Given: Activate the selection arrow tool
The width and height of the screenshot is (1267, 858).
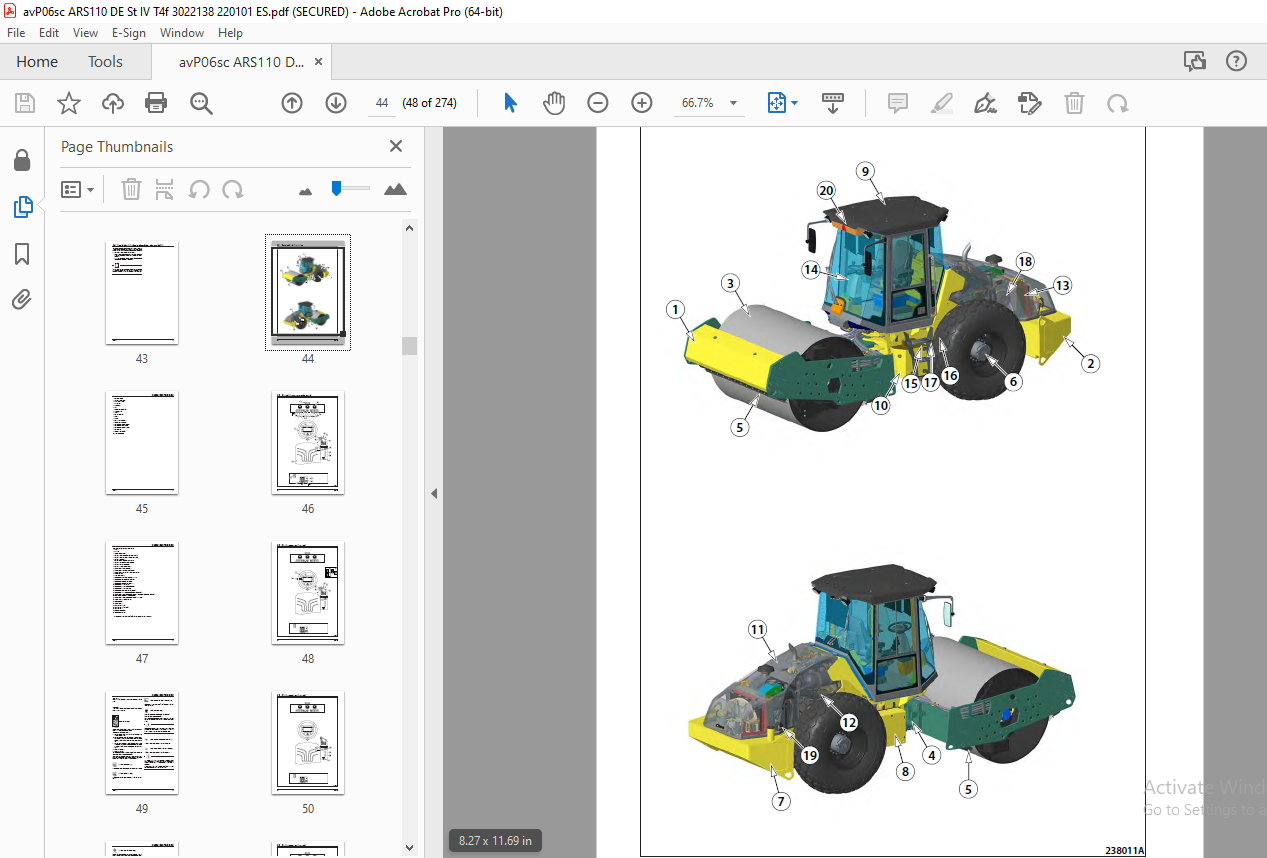Looking at the screenshot, I should point(511,103).
